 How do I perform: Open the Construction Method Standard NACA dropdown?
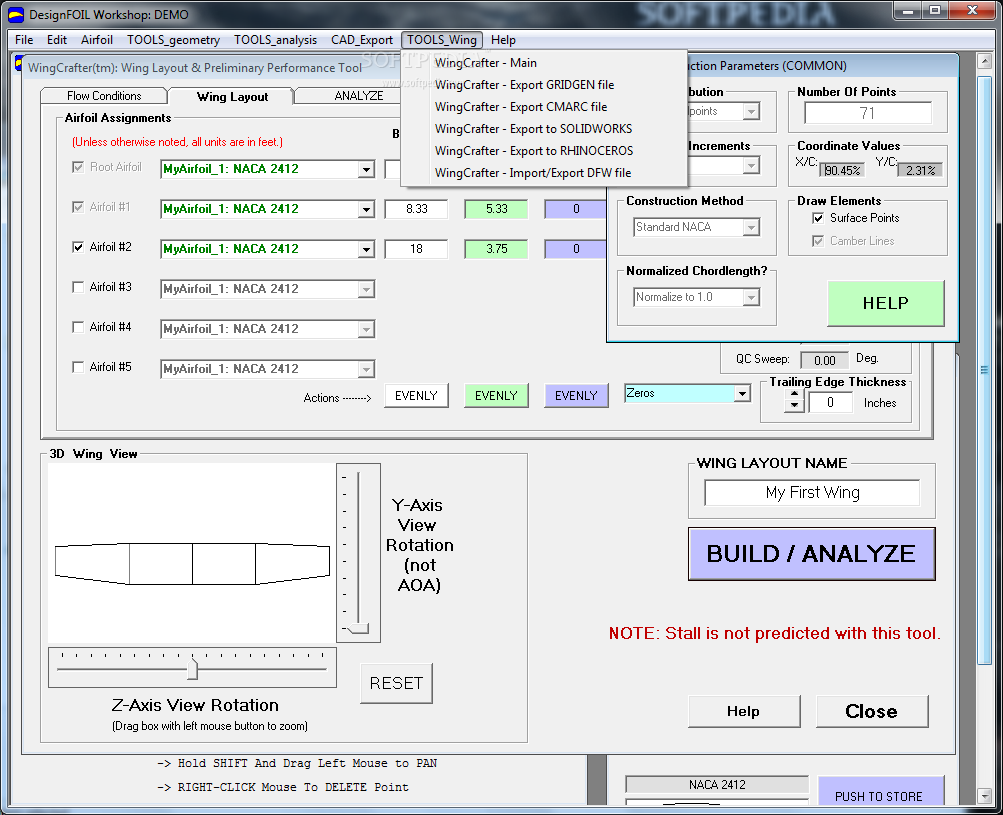click(752, 227)
